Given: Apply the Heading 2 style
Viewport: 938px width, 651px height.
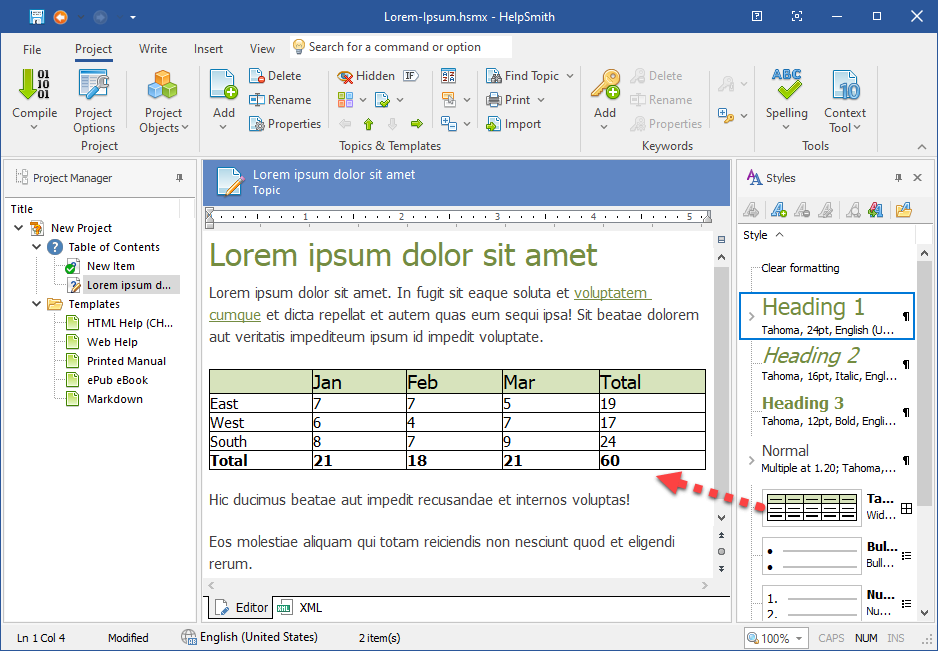Looking at the screenshot, I should pos(830,363).
